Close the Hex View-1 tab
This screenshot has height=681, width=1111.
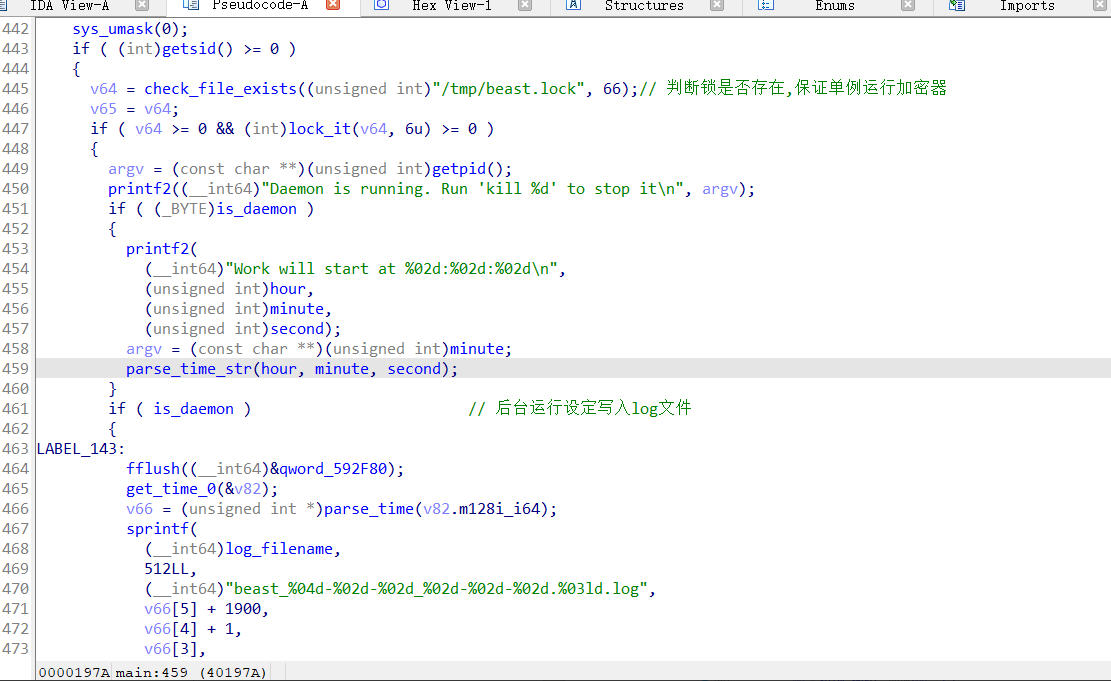point(525,6)
